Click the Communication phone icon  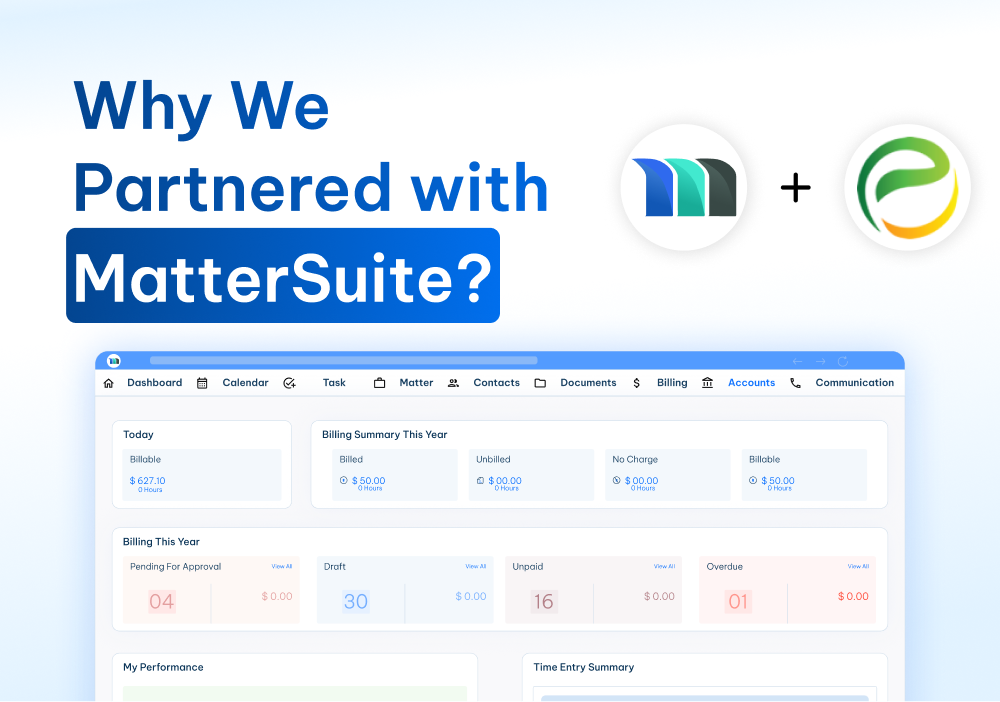pos(795,383)
